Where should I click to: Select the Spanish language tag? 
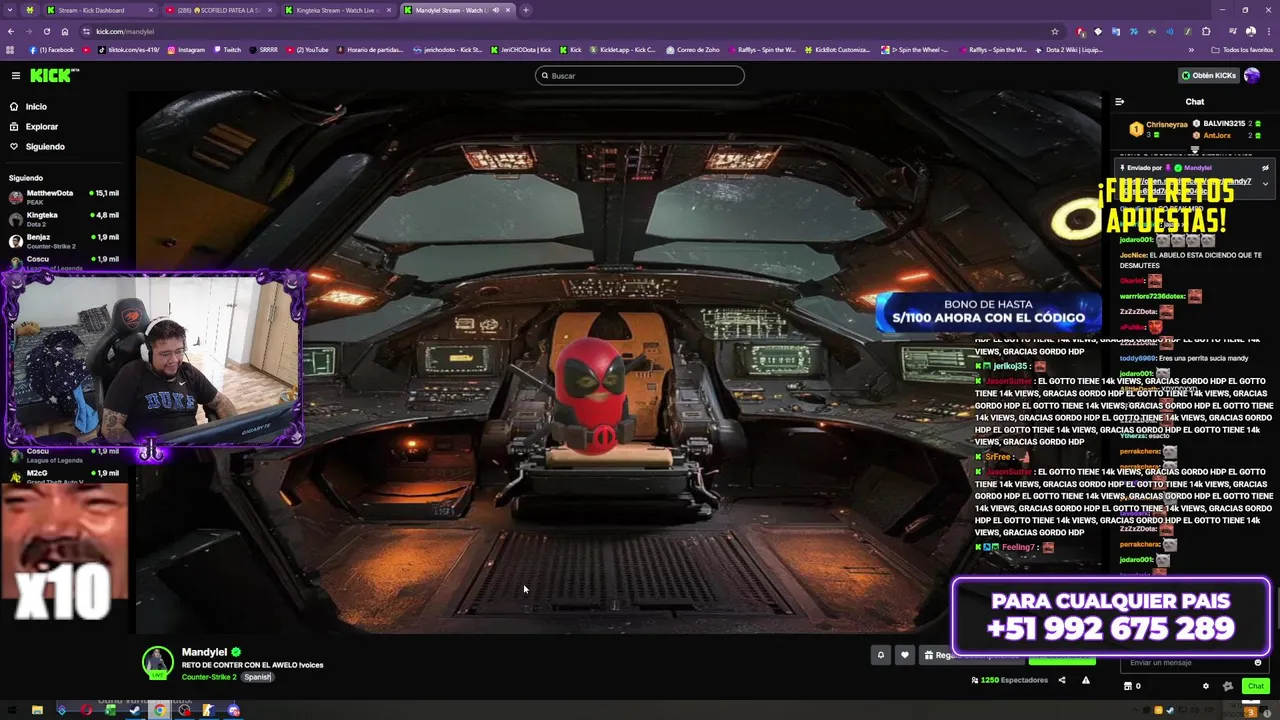click(258, 677)
